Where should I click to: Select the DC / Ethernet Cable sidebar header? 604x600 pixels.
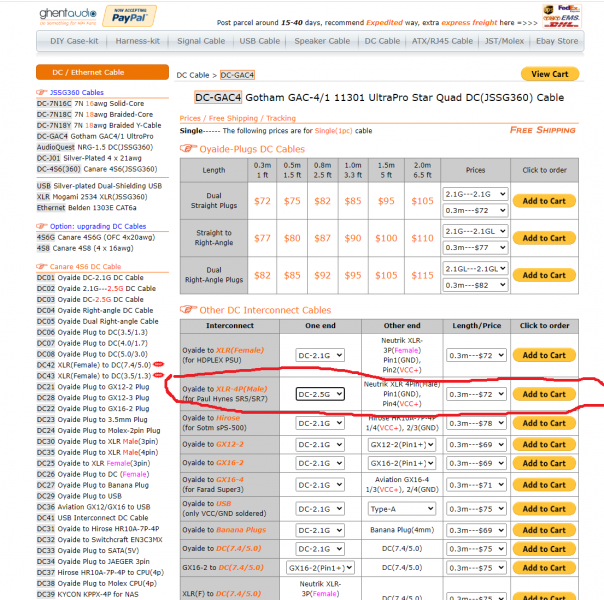click(x=102, y=72)
